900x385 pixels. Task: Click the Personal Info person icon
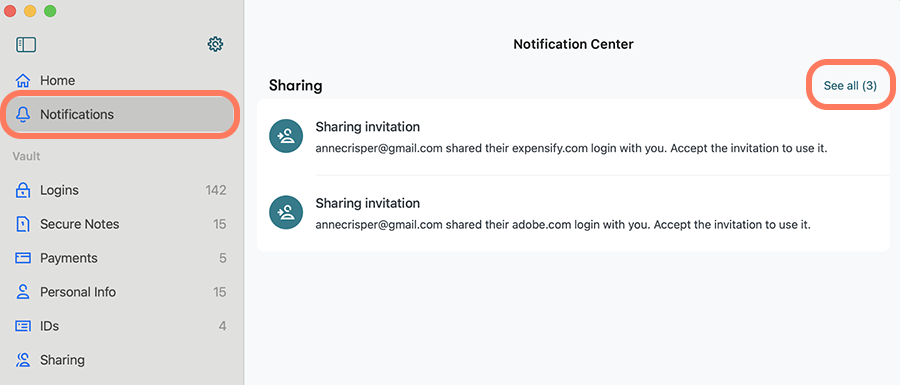(23, 292)
